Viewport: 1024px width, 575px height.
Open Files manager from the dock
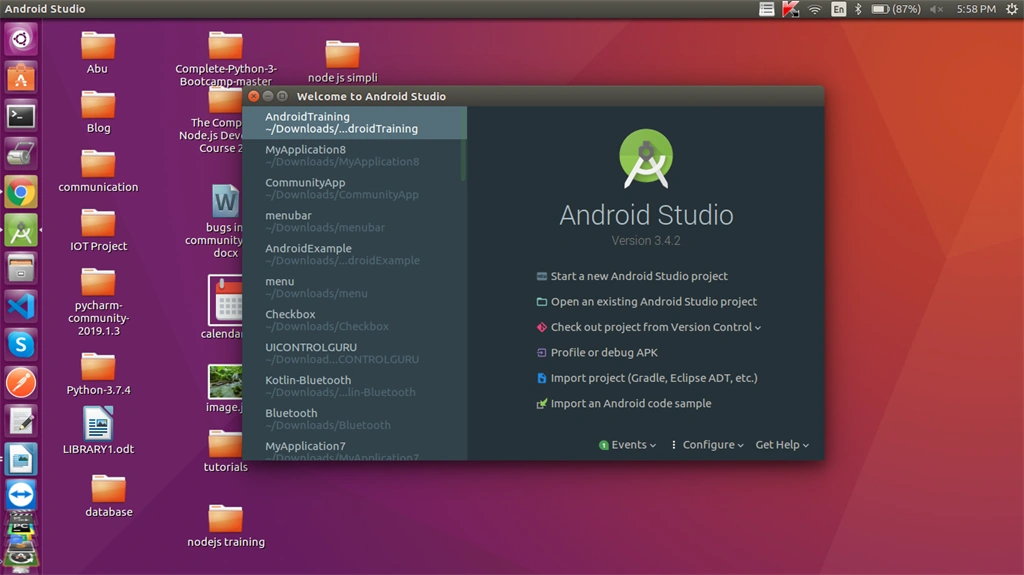point(21,269)
